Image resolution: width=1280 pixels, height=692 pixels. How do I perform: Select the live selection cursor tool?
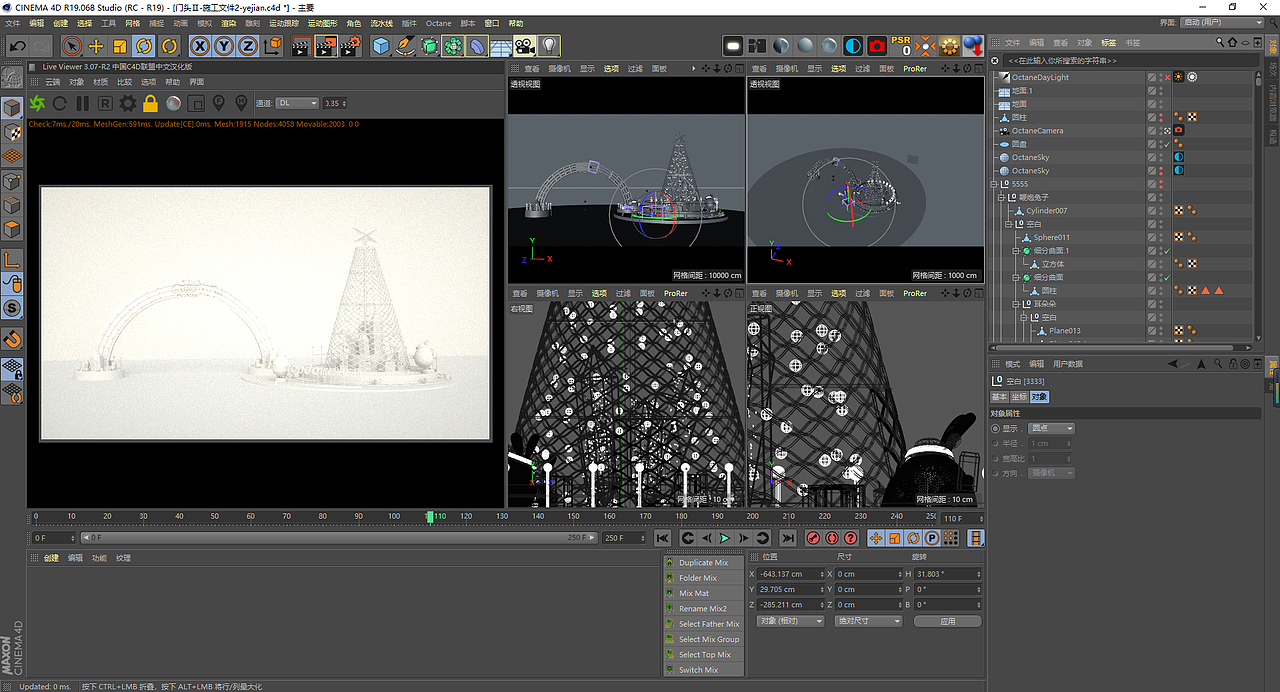pyautogui.click(x=72, y=46)
